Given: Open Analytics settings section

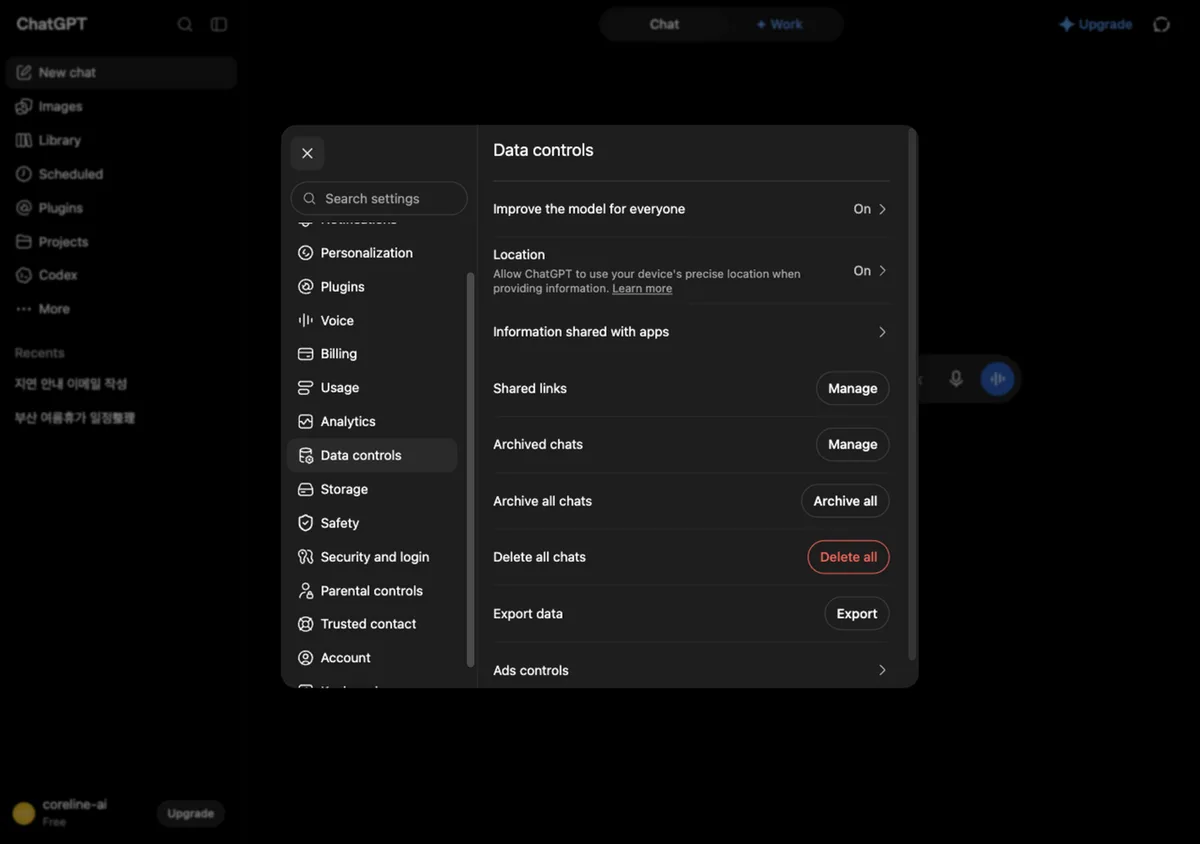Looking at the screenshot, I should click(372, 422).
